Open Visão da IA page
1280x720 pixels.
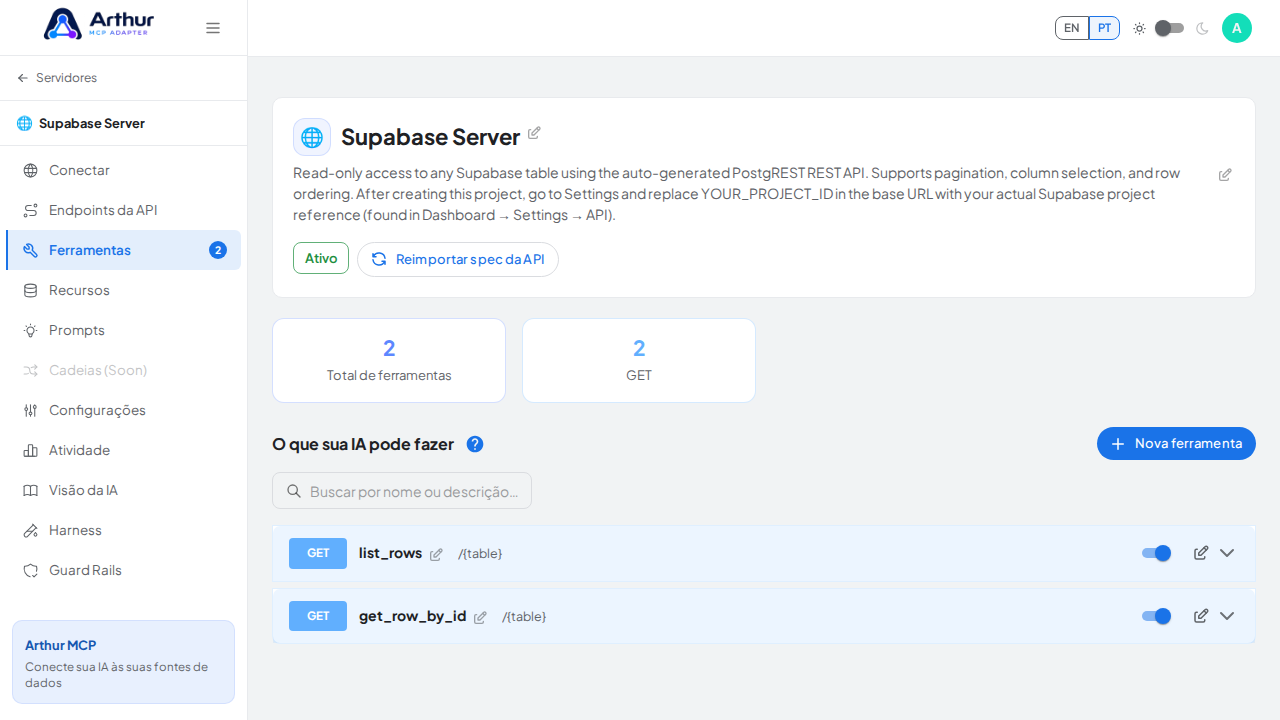pyautogui.click(x=123, y=490)
